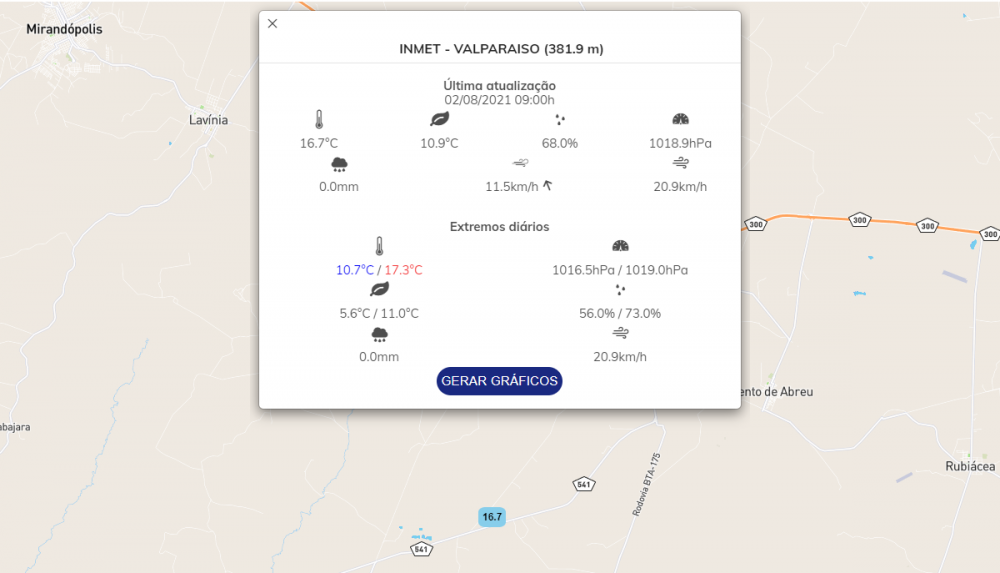Click the wind direction arrow beside 11.5km/h

coord(548,186)
